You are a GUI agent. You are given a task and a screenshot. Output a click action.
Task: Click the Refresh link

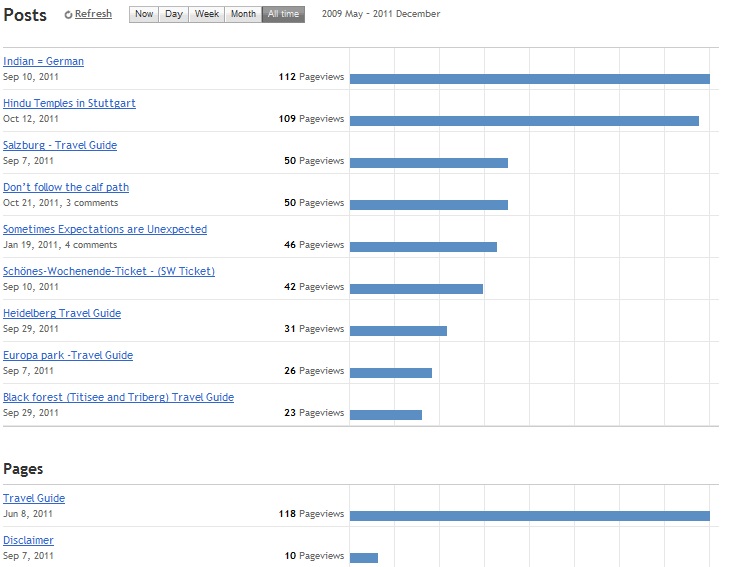[x=93, y=14]
